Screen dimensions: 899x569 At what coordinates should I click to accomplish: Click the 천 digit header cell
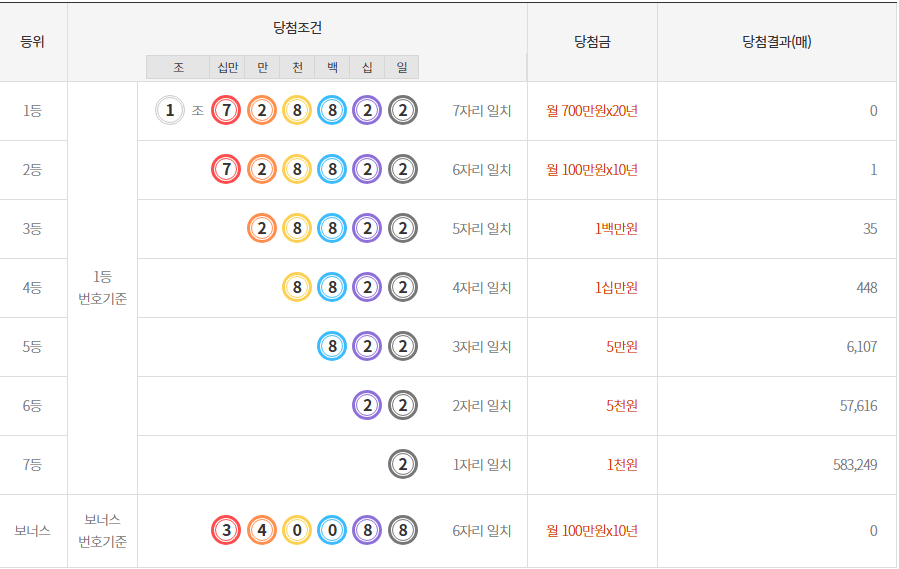297,67
